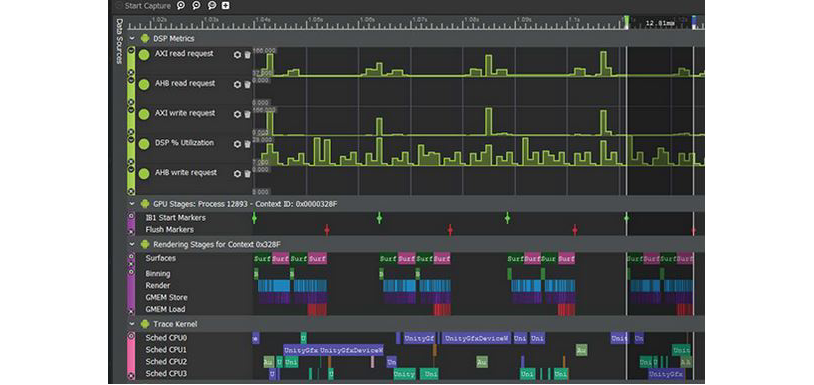Click green color circle for AHB write request

144,173
